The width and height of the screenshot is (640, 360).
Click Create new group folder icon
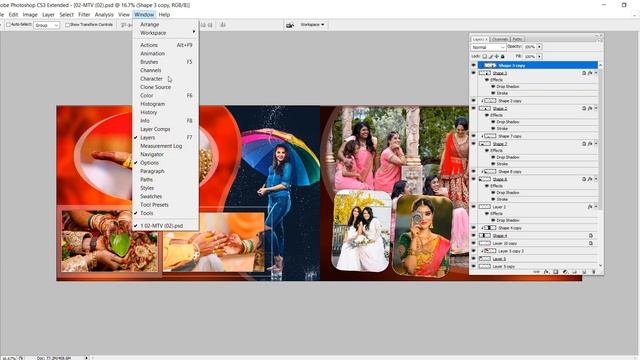[575, 271]
